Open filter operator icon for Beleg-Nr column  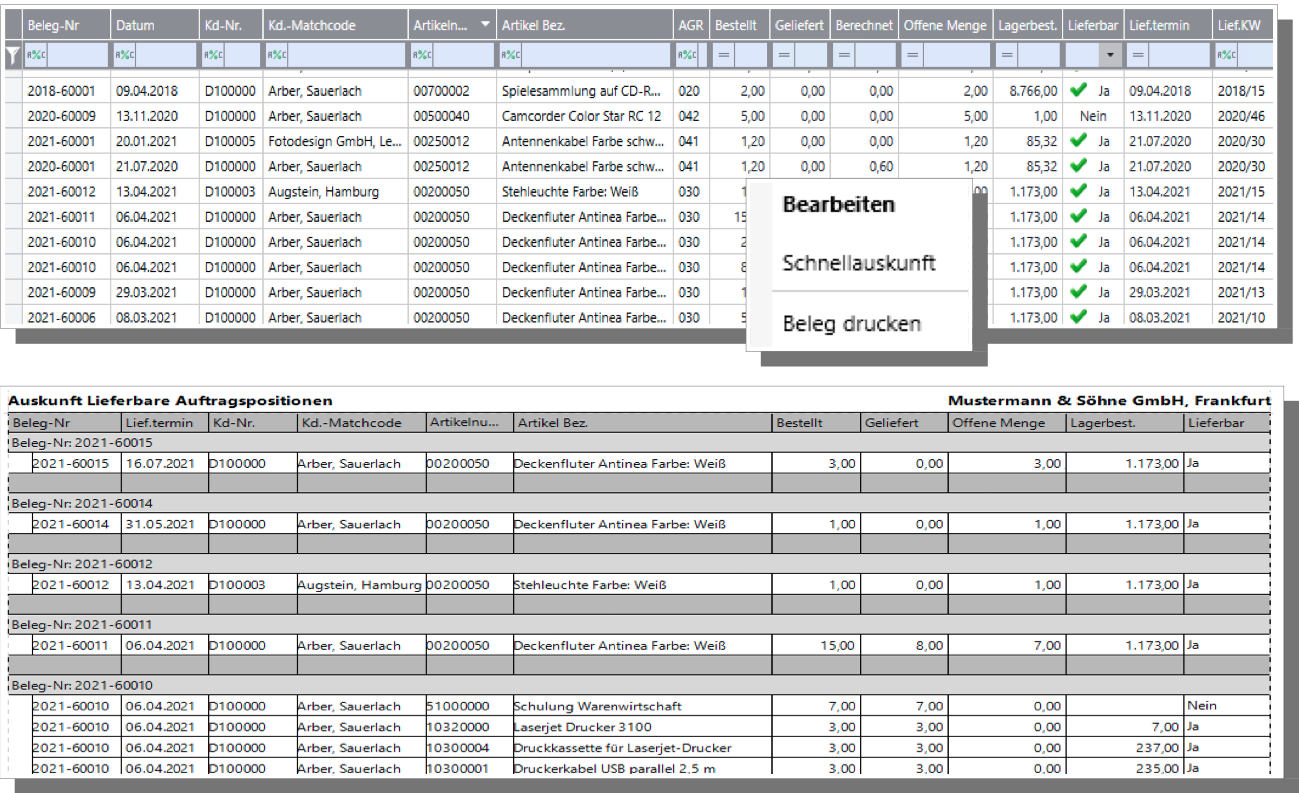tap(34, 56)
